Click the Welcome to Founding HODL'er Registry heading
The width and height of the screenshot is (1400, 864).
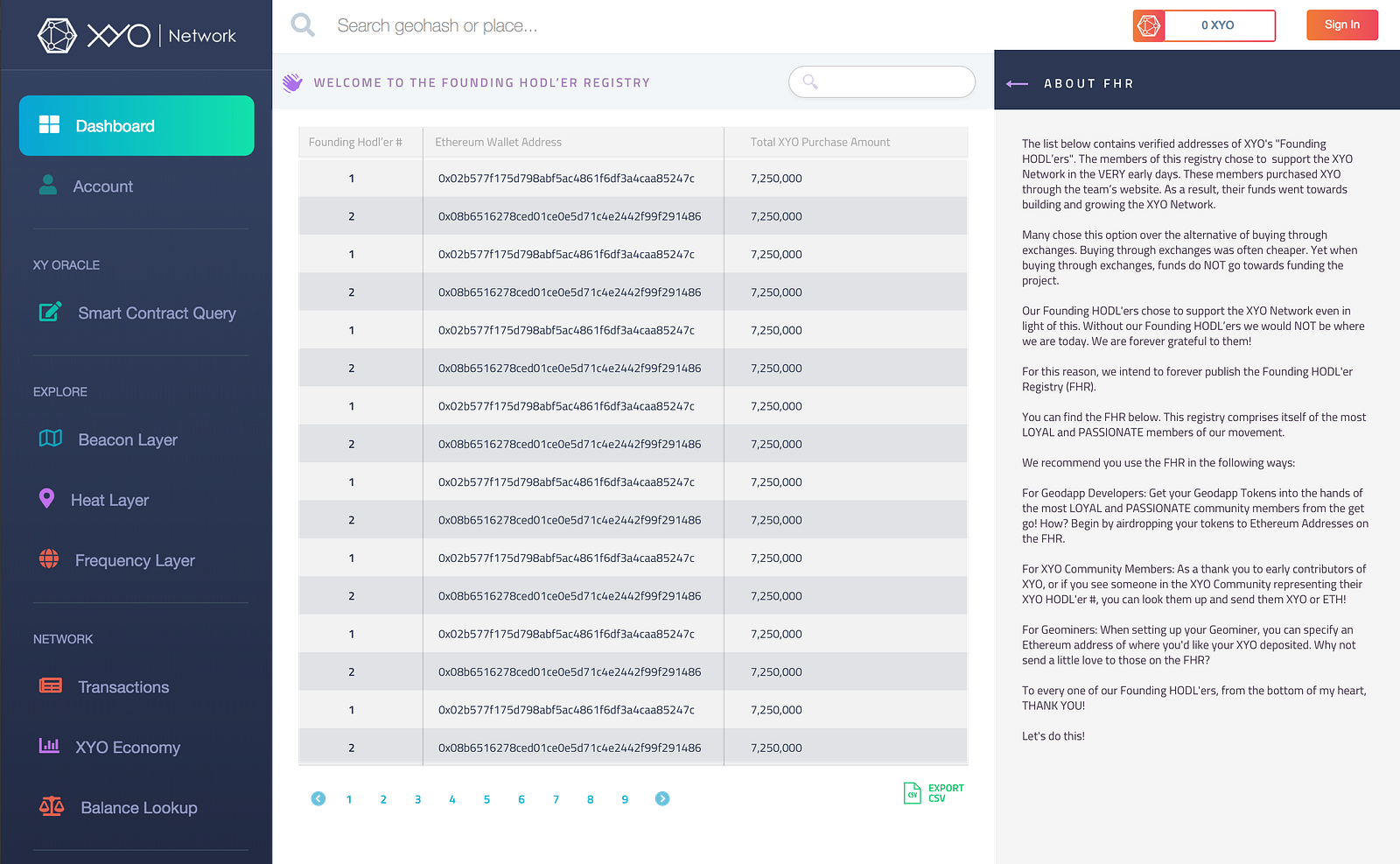coord(482,83)
